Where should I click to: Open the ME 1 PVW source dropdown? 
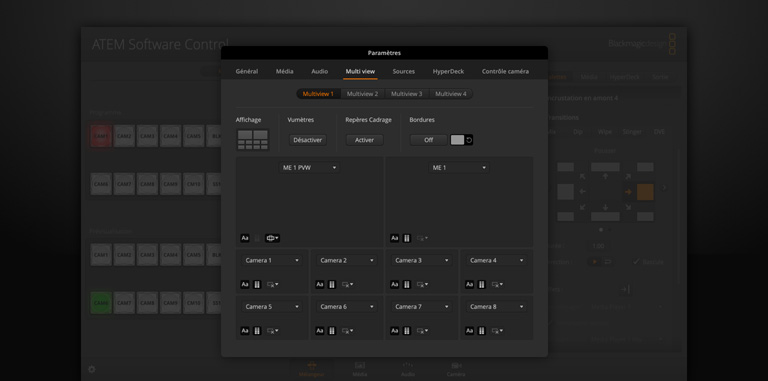[x=309, y=167]
